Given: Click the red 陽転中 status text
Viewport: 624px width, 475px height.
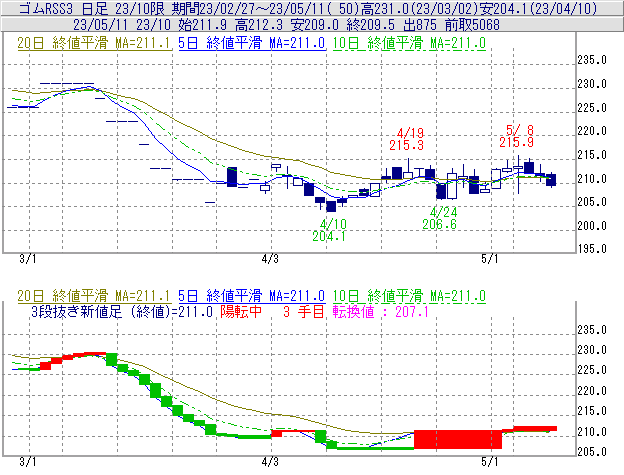Looking at the screenshot, I should pos(241,311).
